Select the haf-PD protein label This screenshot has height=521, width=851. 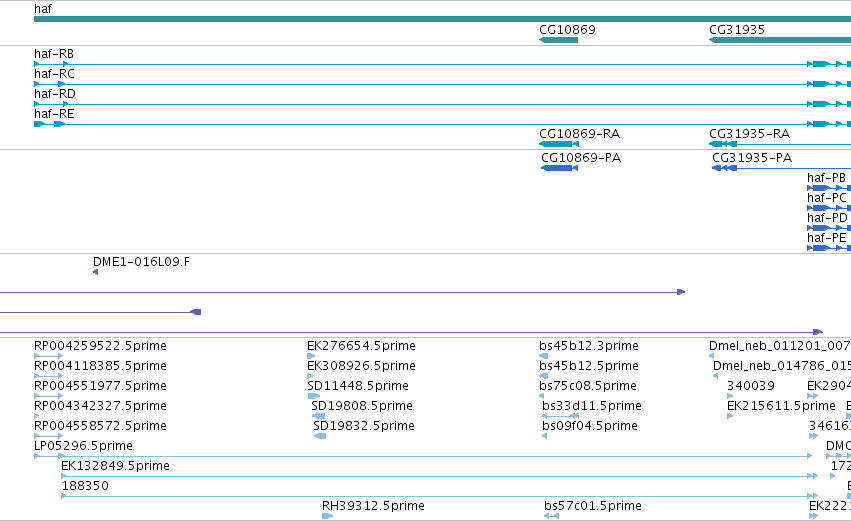tap(827, 218)
